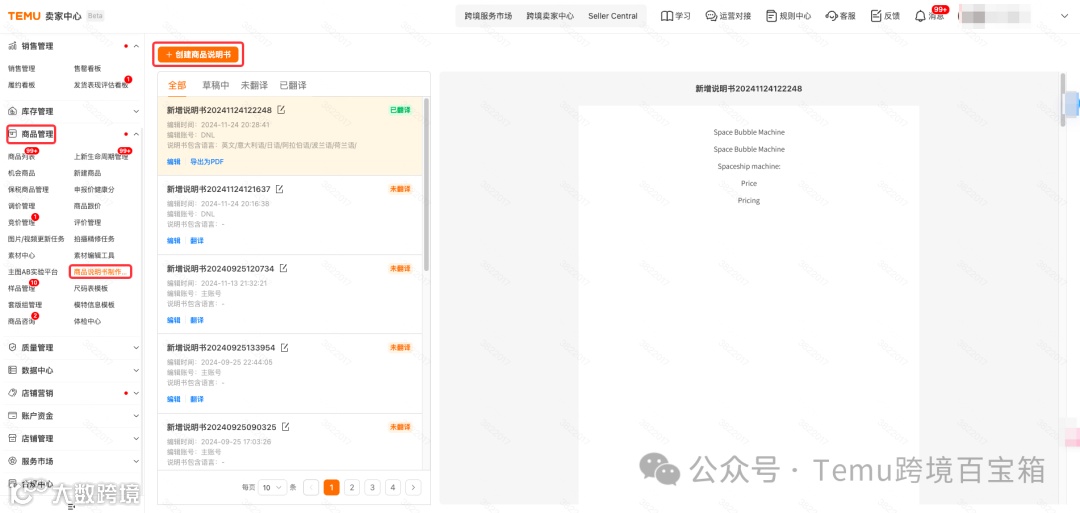Click 质量管理 shield icon in sidebar

[x=12, y=348]
